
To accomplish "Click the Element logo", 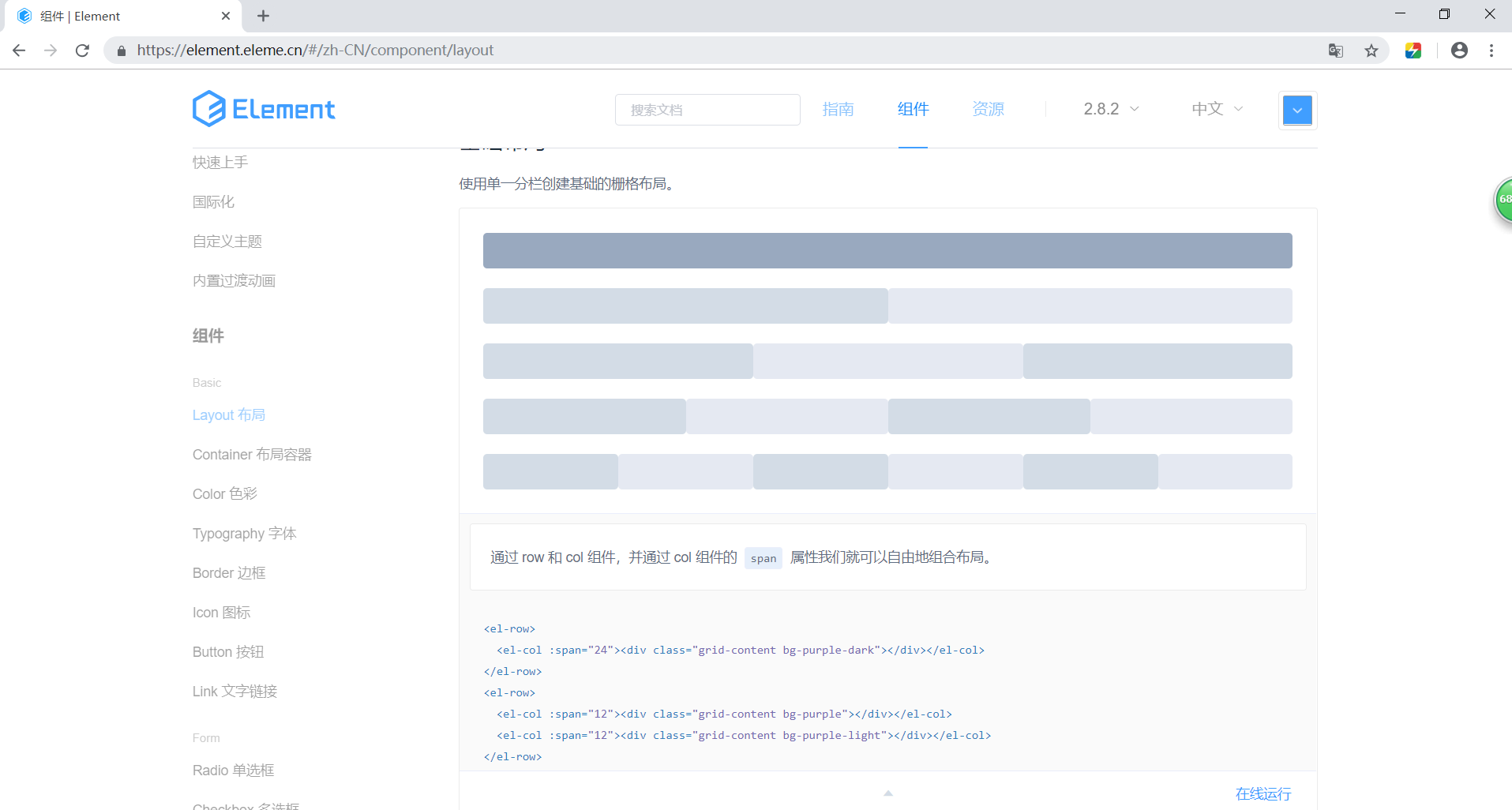I will [x=264, y=109].
